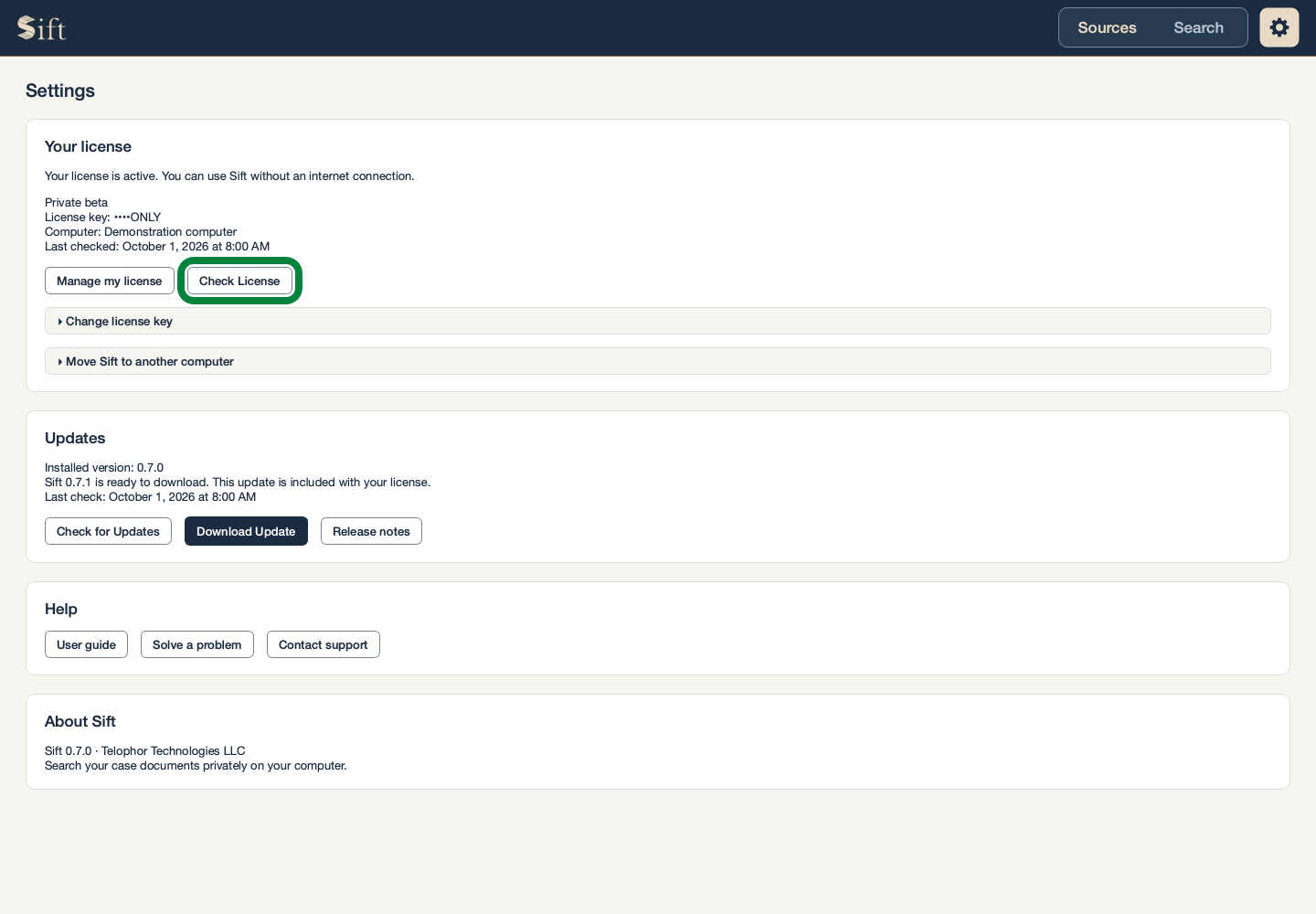The width and height of the screenshot is (1316, 914).
Task: Click 'Last check: October 1, 2026' updates line
Action: click(151, 496)
